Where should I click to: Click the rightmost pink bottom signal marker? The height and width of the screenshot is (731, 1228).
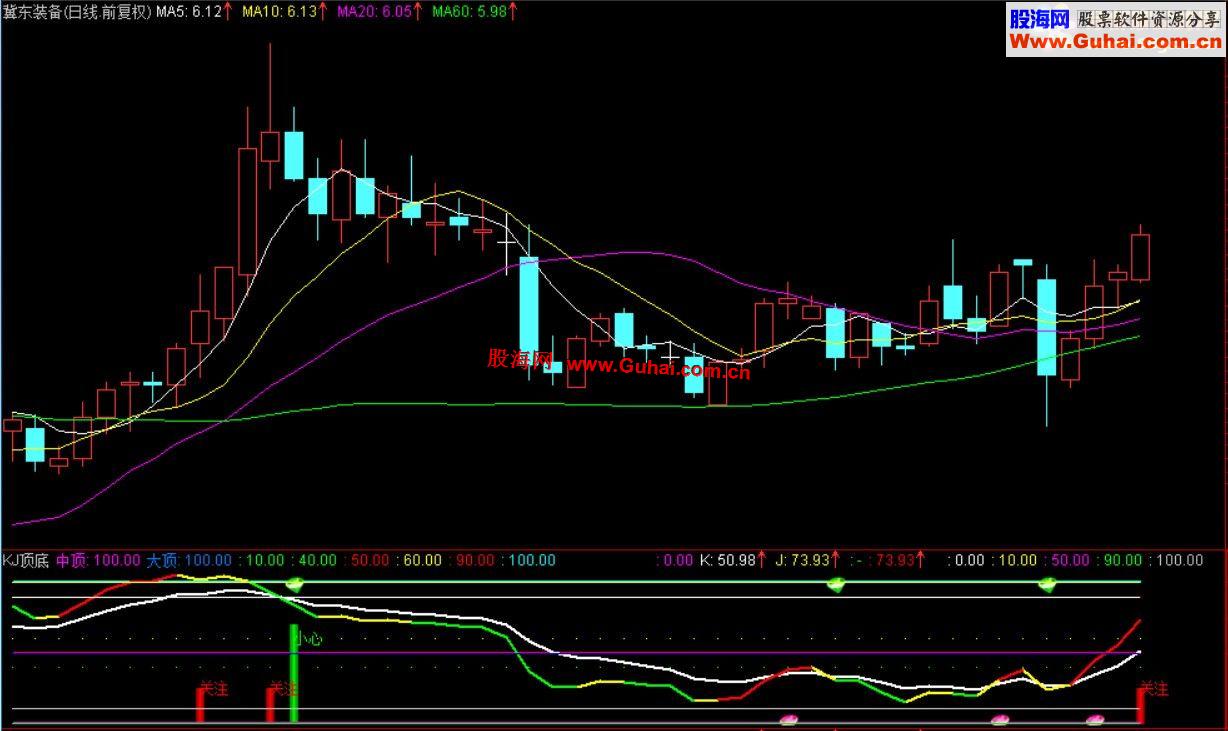pyautogui.click(x=1095, y=719)
